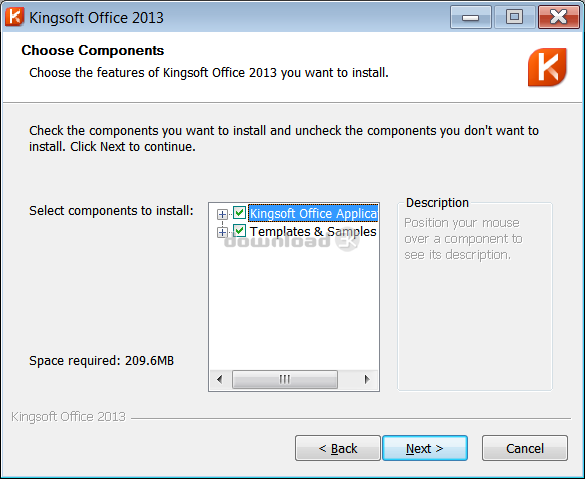
Task: Click the component list scrollbar thumb
Action: tap(285, 379)
